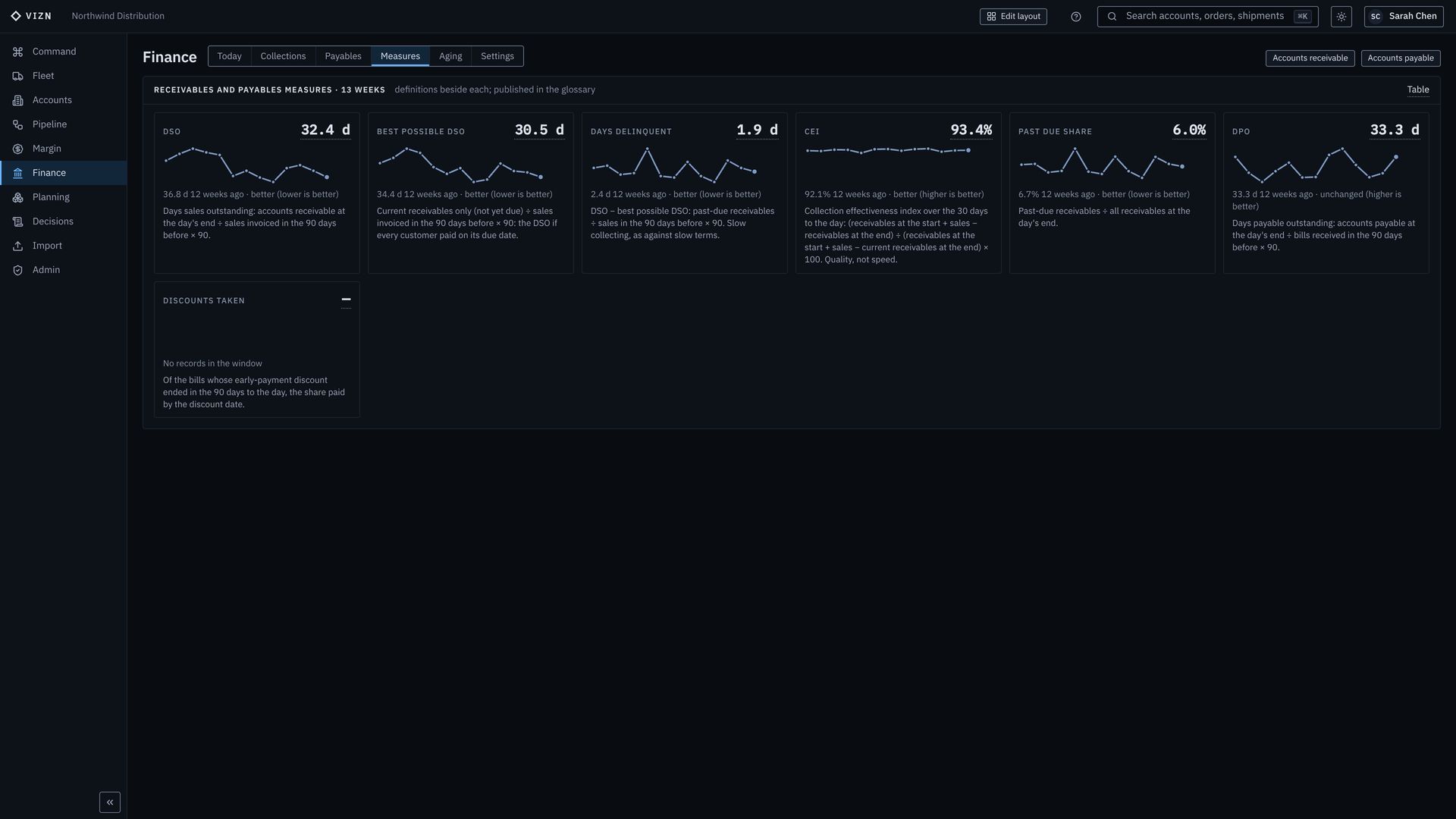Viewport: 1456px width, 819px height.
Task: Filter by Accounts receivable
Action: tap(1310, 58)
